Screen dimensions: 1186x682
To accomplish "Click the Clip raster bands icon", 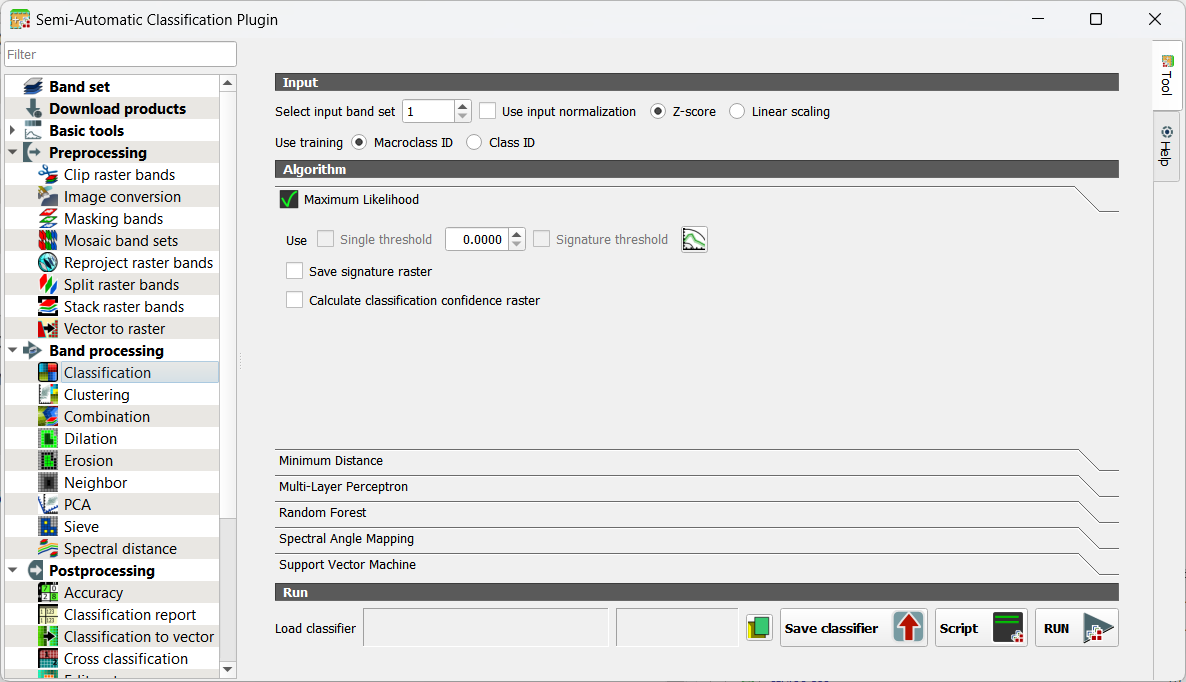I will pyautogui.click(x=48, y=175).
